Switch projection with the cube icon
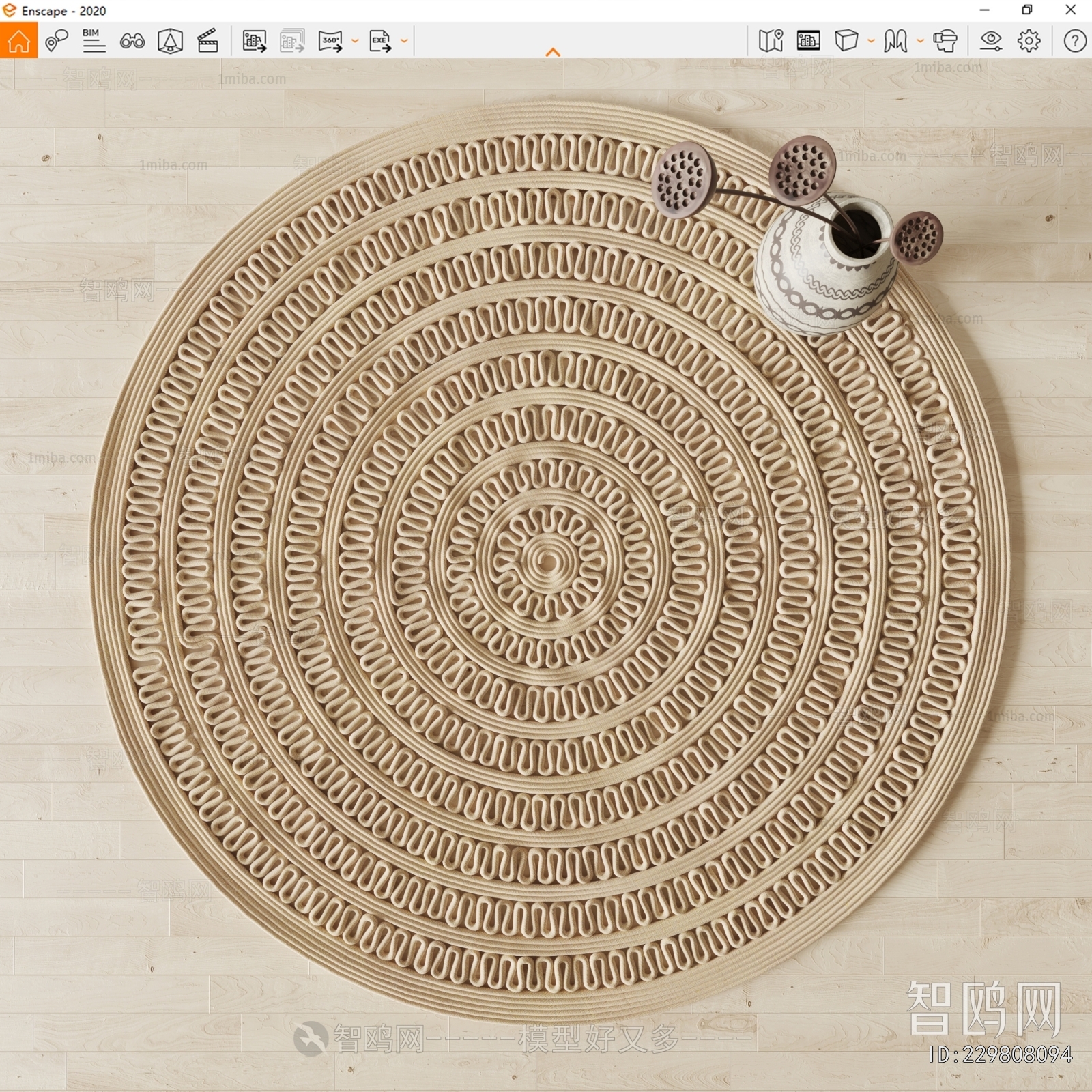The image size is (1092, 1092). point(846,40)
